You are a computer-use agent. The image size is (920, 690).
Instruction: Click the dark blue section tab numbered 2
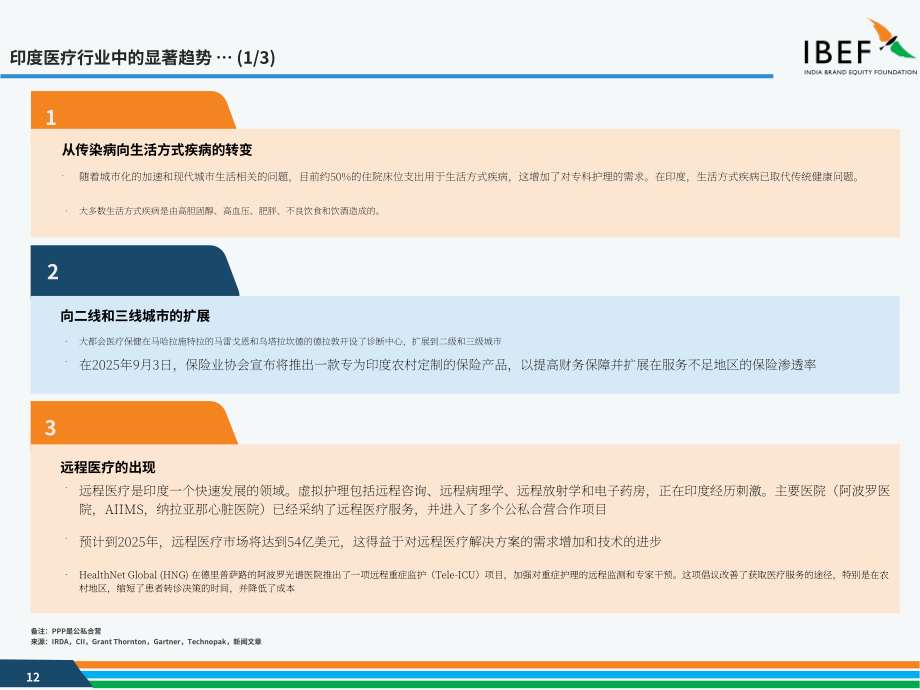[134, 270]
